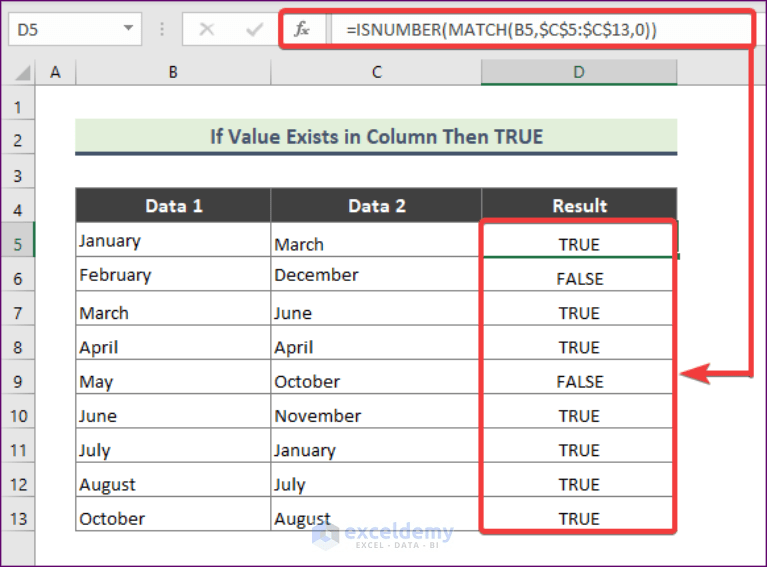767x567 pixels.
Task: Select column C header
Action: point(376,72)
